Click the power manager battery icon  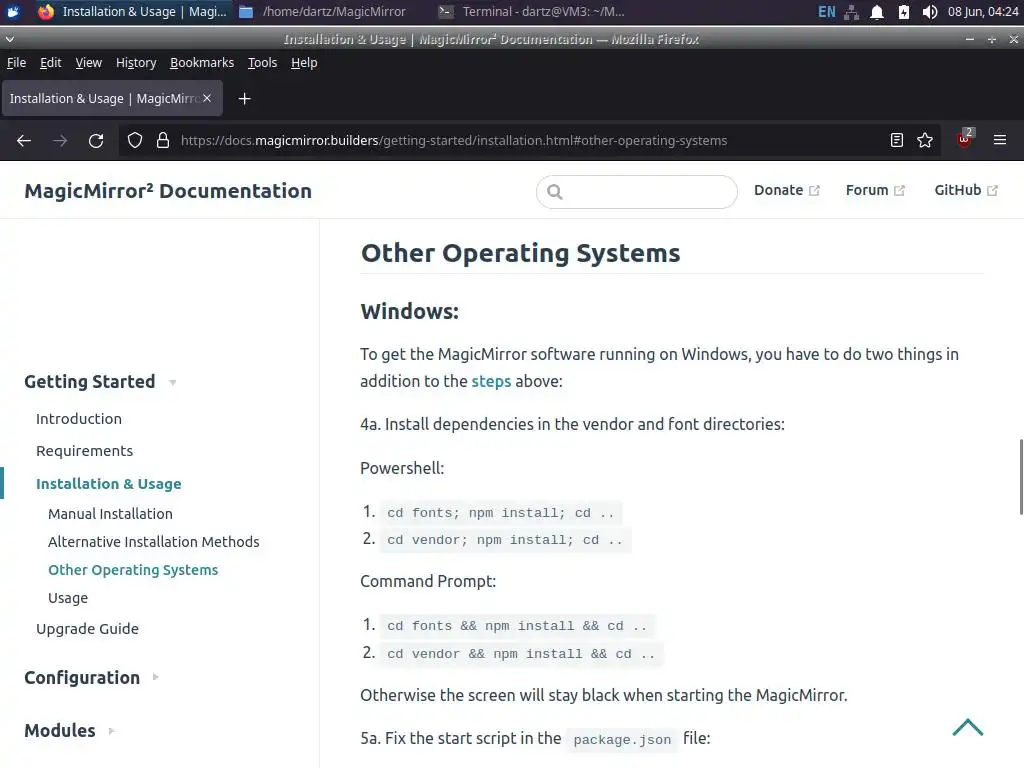pyautogui.click(x=904, y=12)
